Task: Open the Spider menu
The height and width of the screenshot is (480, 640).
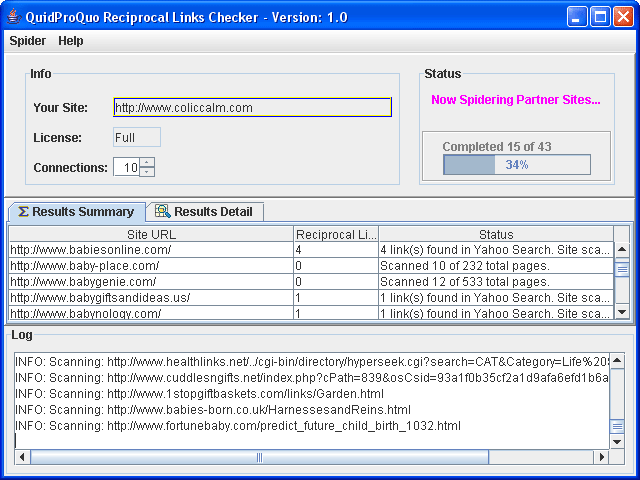Action: 27,41
